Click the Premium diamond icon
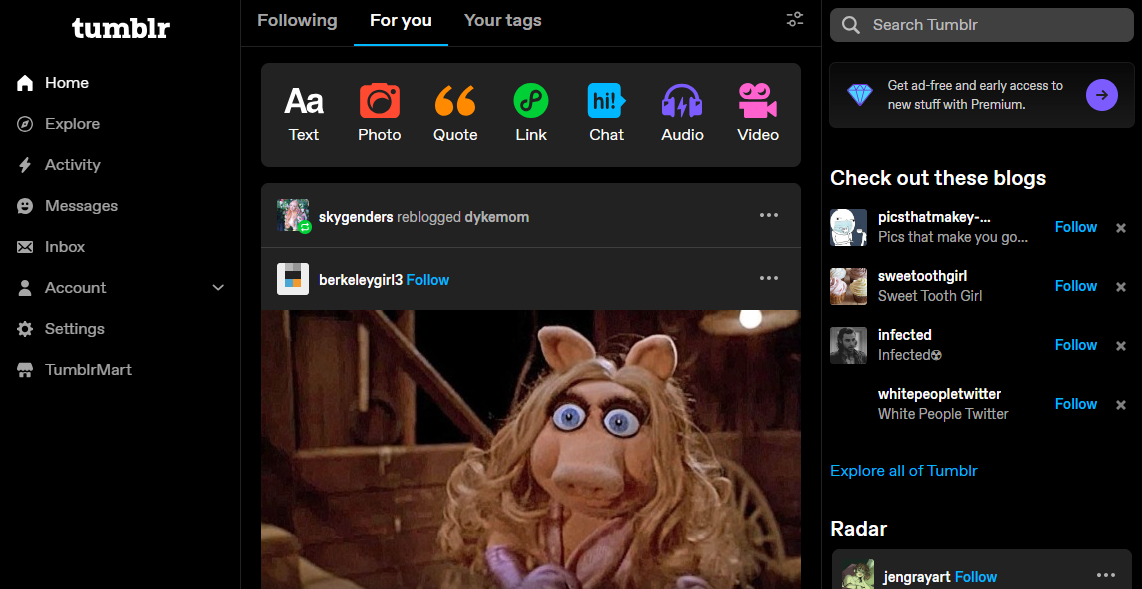Image resolution: width=1142 pixels, height=589 pixels. pyautogui.click(x=859, y=95)
